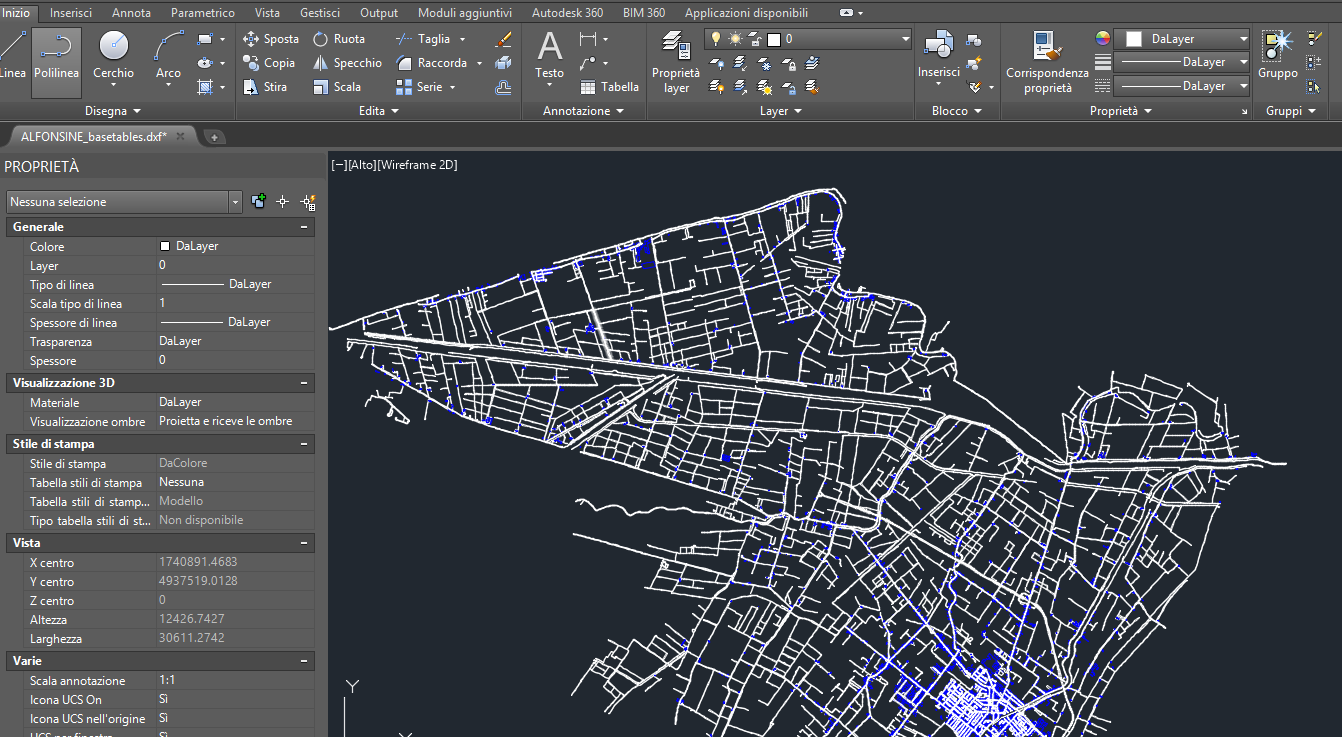Click the Spessore value field

pyautogui.click(x=235, y=360)
